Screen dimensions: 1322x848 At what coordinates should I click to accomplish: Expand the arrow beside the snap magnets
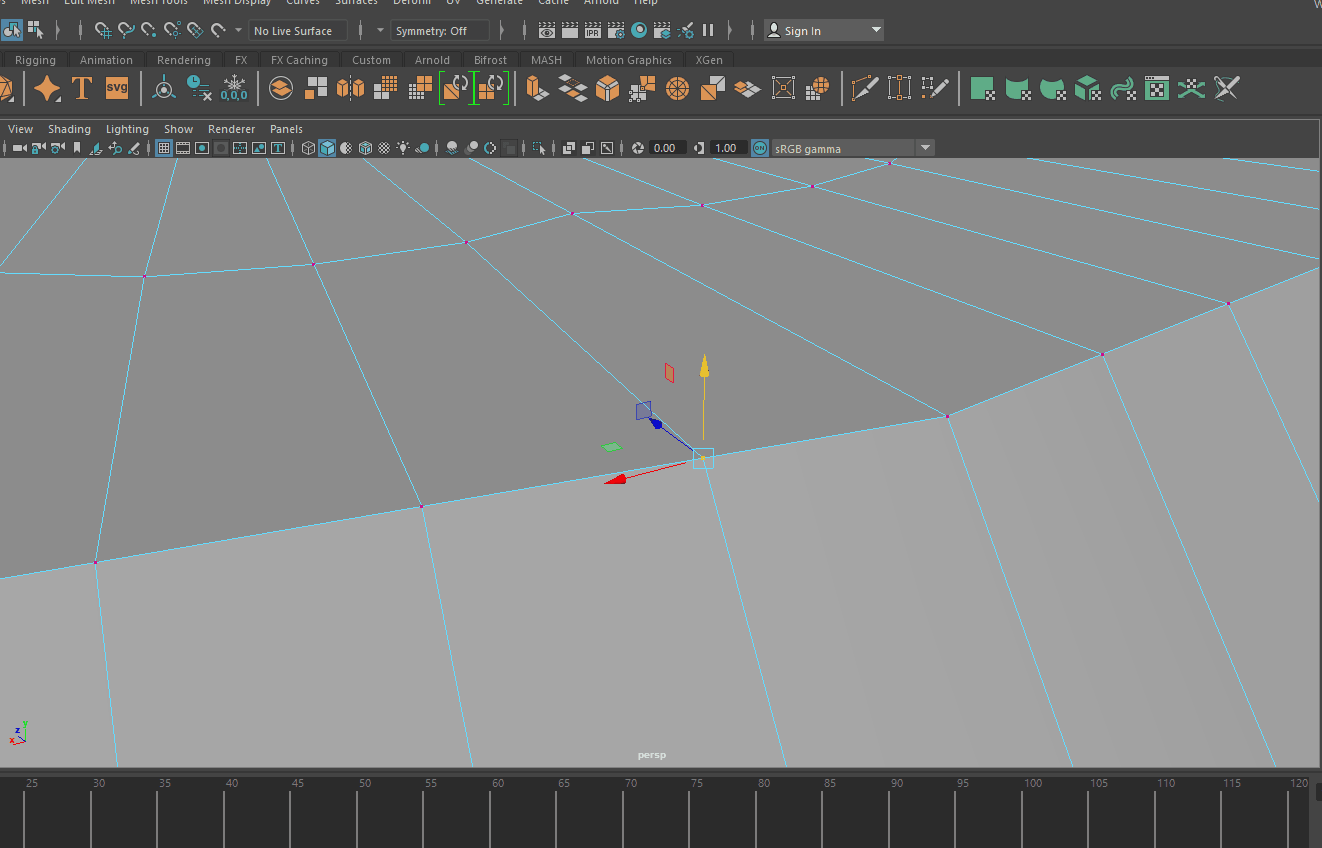coord(238,30)
